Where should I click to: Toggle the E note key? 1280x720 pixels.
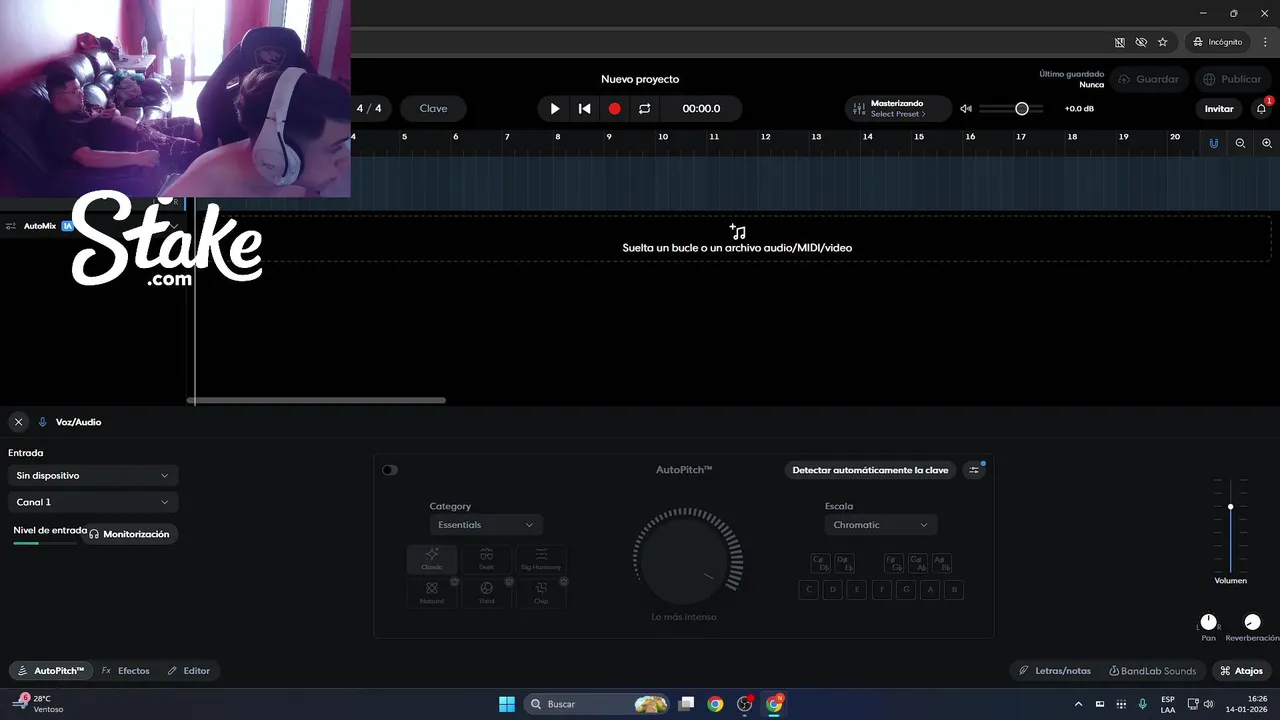tap(856, 590)
